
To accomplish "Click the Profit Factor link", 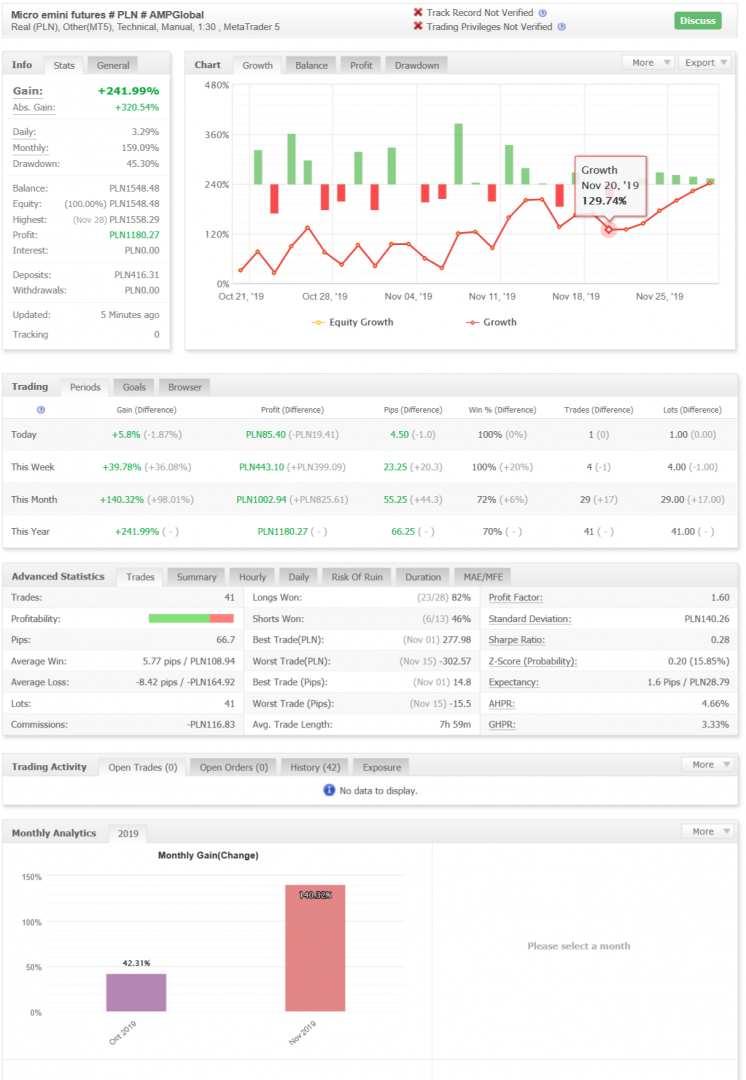I will point(515,597).
